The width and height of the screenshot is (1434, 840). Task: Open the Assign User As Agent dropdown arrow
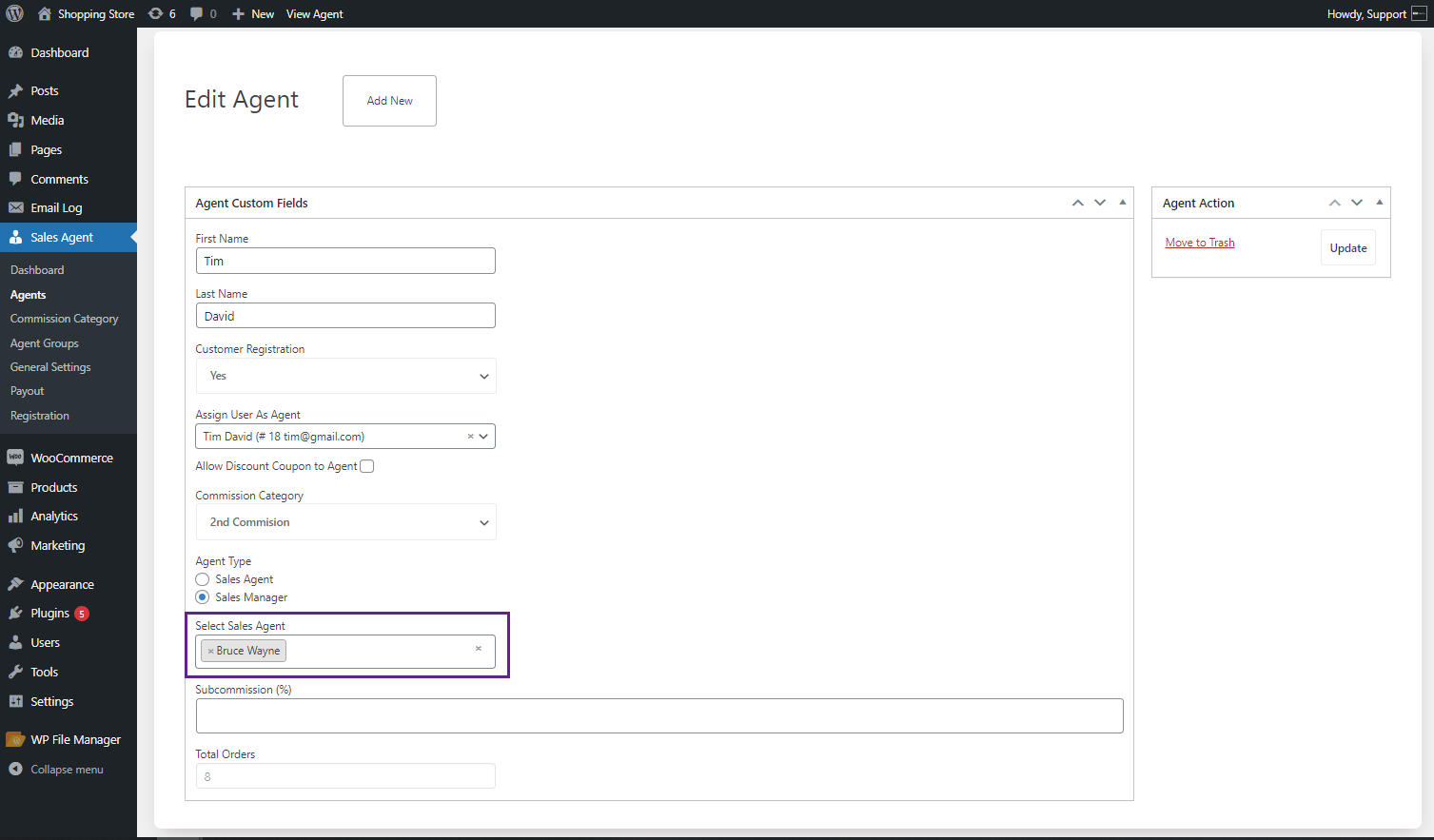(x=484, y=437)
